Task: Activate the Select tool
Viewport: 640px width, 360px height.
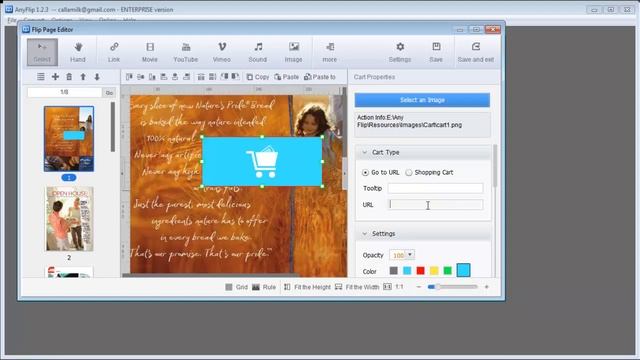Action: click(x=42, y=52)
